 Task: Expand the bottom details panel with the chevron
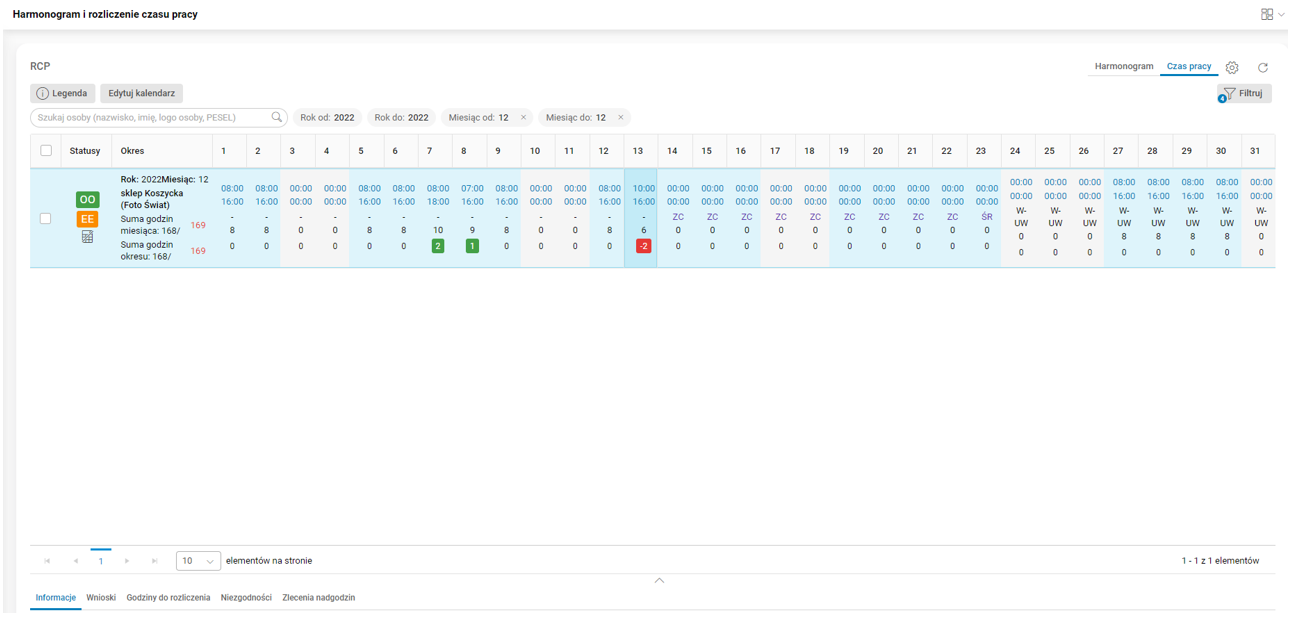[x=659, y=580]
